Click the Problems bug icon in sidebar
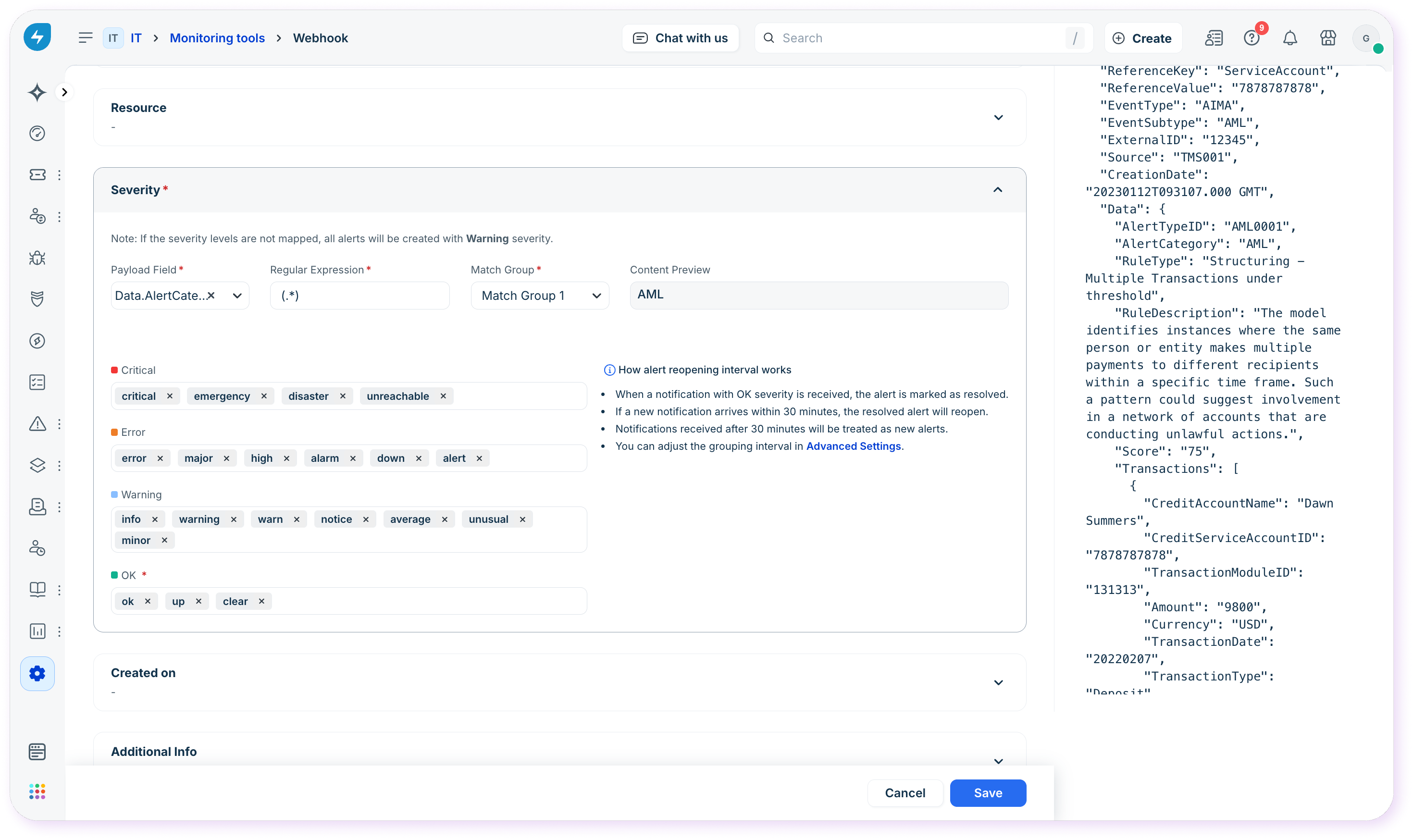The width and height of the screenshot is (1413, 840). point(37,258)
